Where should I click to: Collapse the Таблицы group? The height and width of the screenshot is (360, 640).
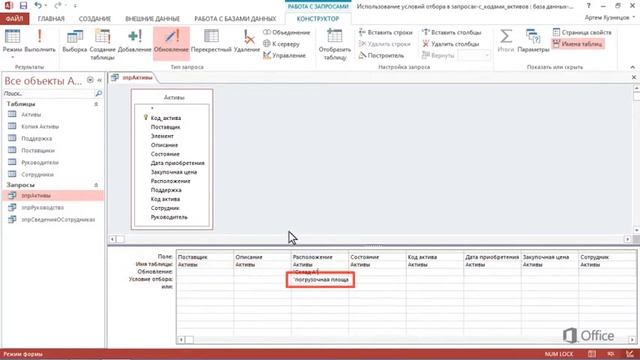[96, 104]
